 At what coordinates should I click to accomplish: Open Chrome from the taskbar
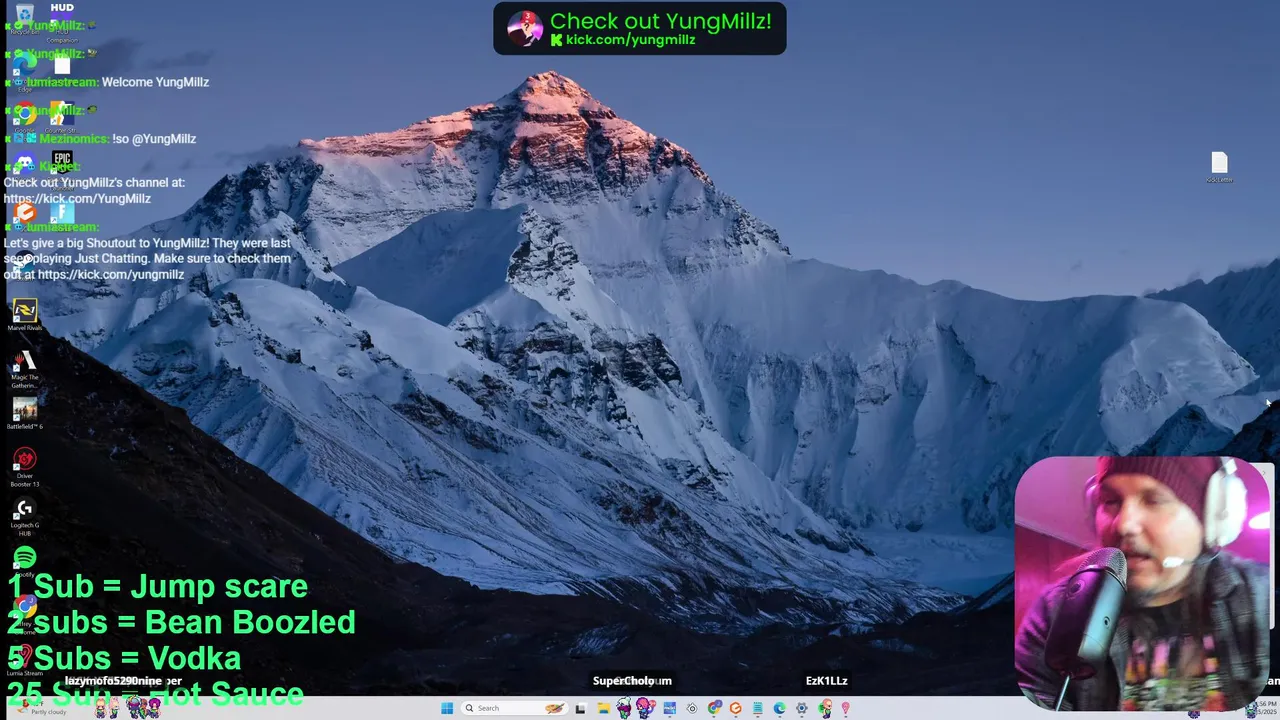coord(714,708)
